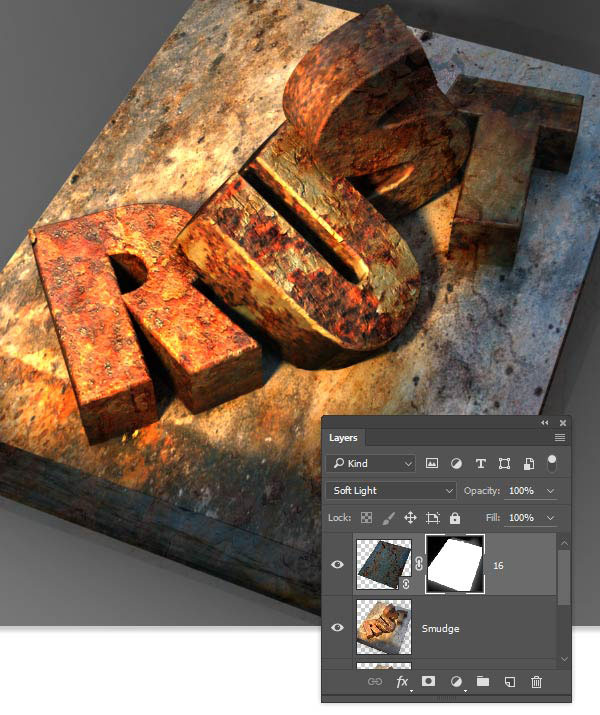Click the Fill 100% value field
The height and width of the screenshot is (715, 600).
522,518
